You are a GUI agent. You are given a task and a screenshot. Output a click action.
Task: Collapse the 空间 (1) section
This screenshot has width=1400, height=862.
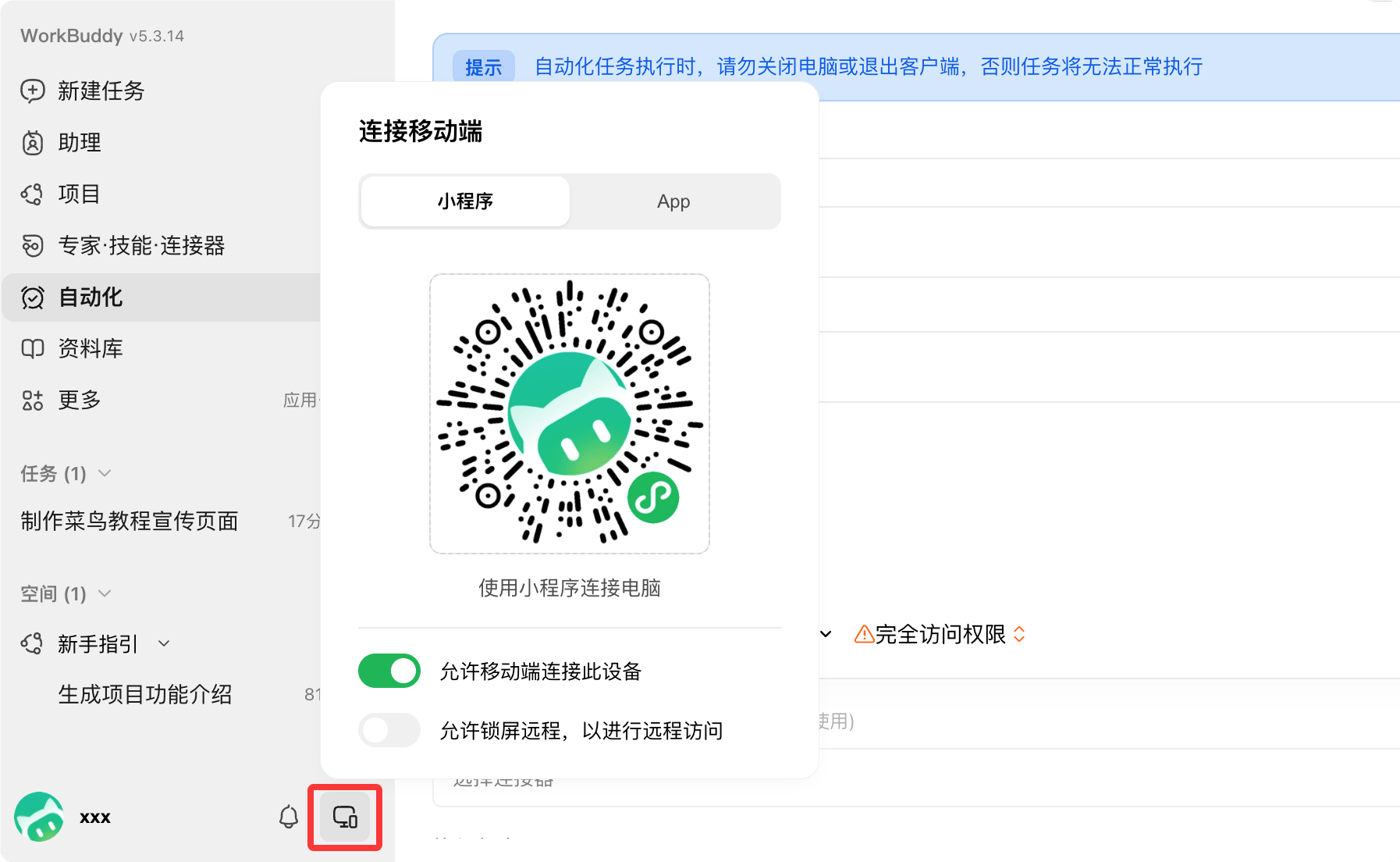(105, 593)
